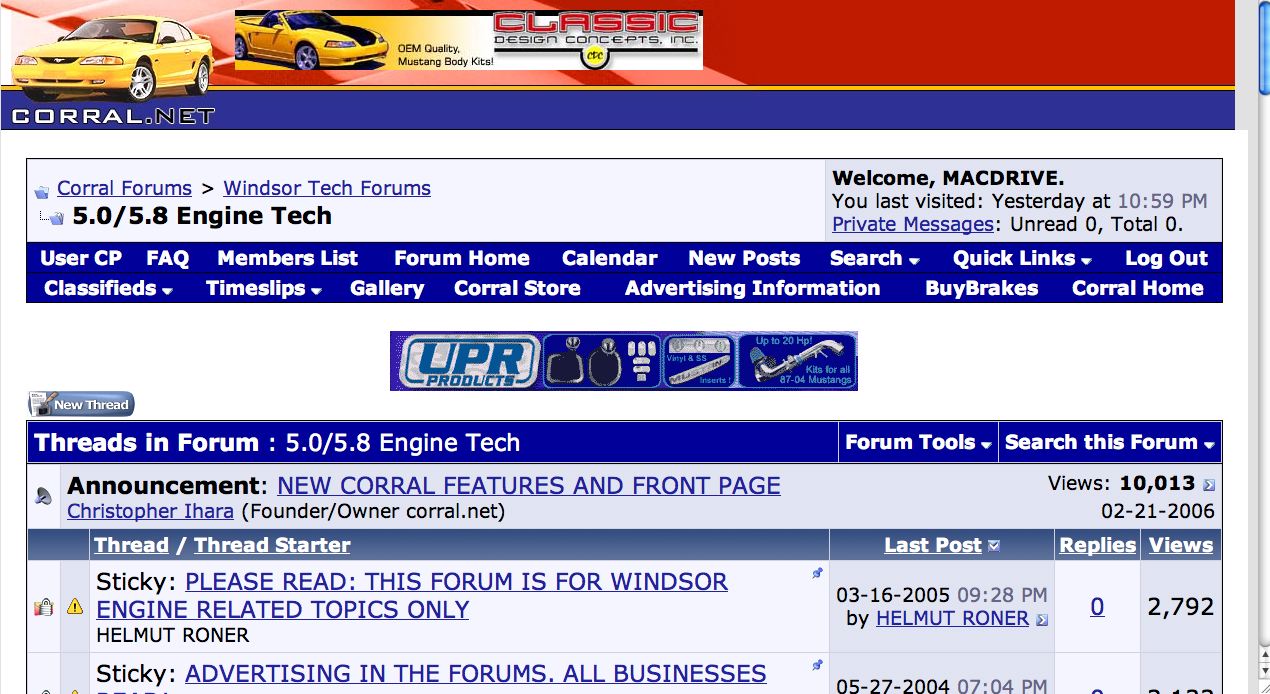Open the BuyBrakes link
1270x694 pixels.
coord(982,288)
